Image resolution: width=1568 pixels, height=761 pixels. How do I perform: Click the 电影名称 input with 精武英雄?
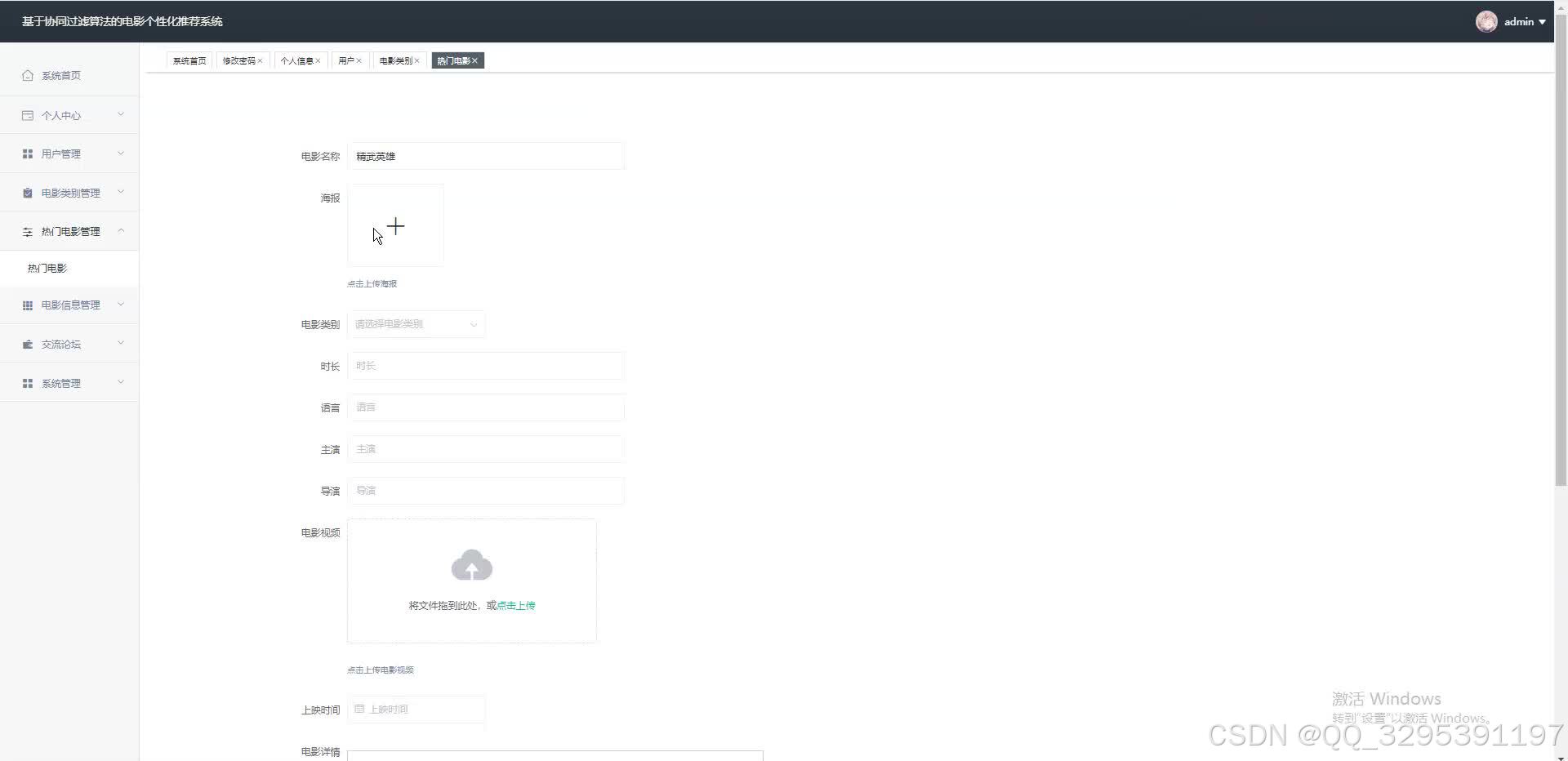tap(486, 156)
